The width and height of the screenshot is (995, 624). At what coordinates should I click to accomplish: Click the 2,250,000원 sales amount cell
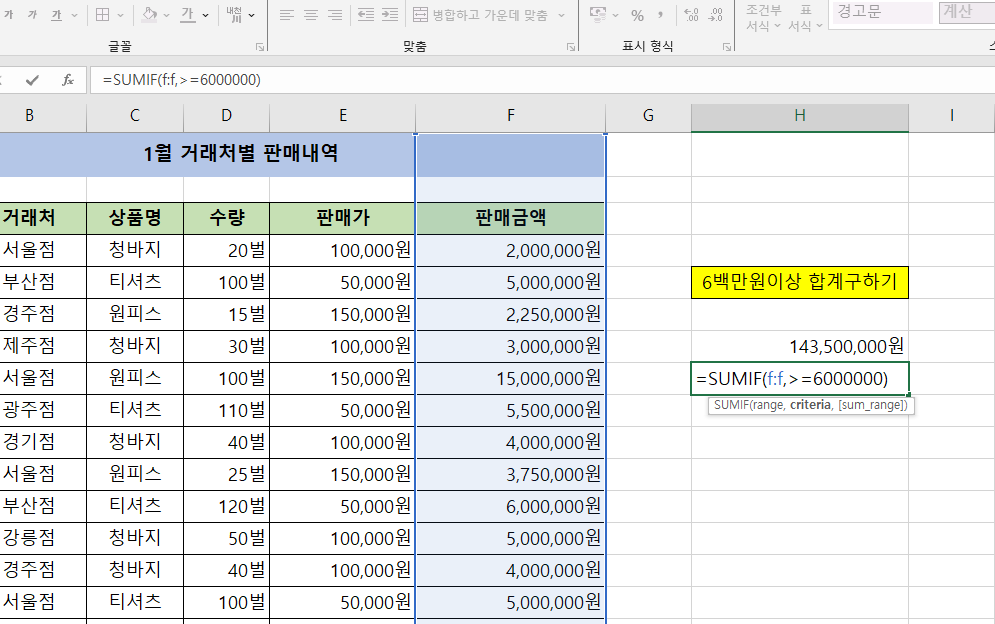[x=511, y=314]
